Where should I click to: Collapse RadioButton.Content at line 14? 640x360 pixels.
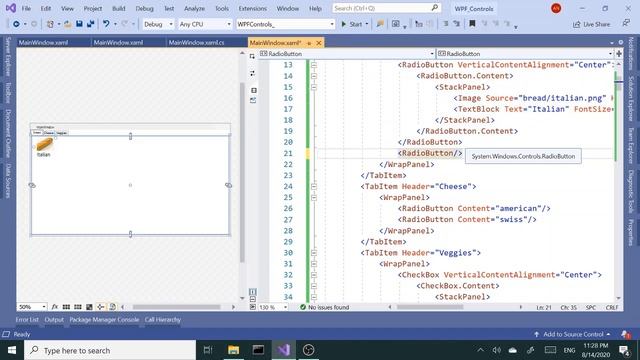(x=313, y=76)
